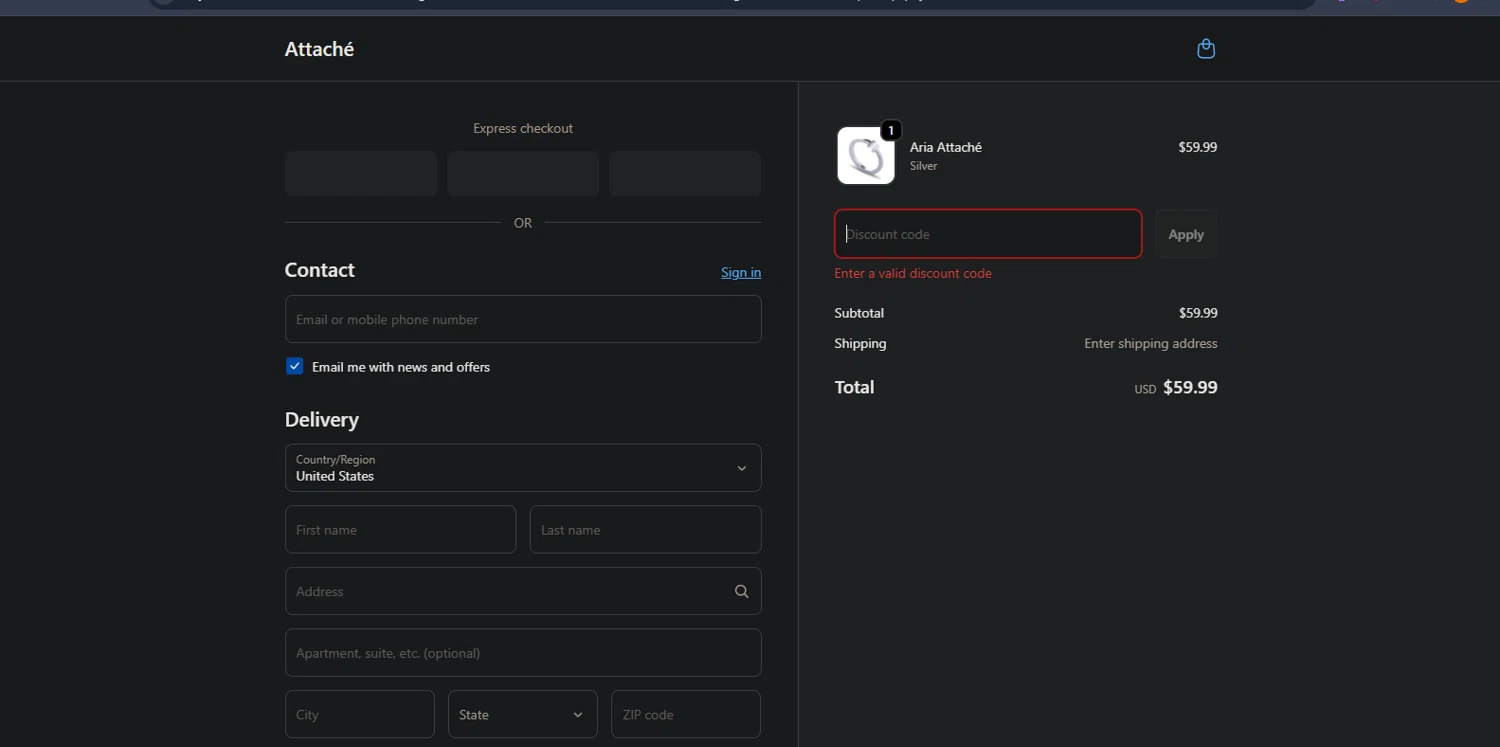Click the 'Express checkout' heading text
Screen dimensions: 1500x747
(523, 128)
